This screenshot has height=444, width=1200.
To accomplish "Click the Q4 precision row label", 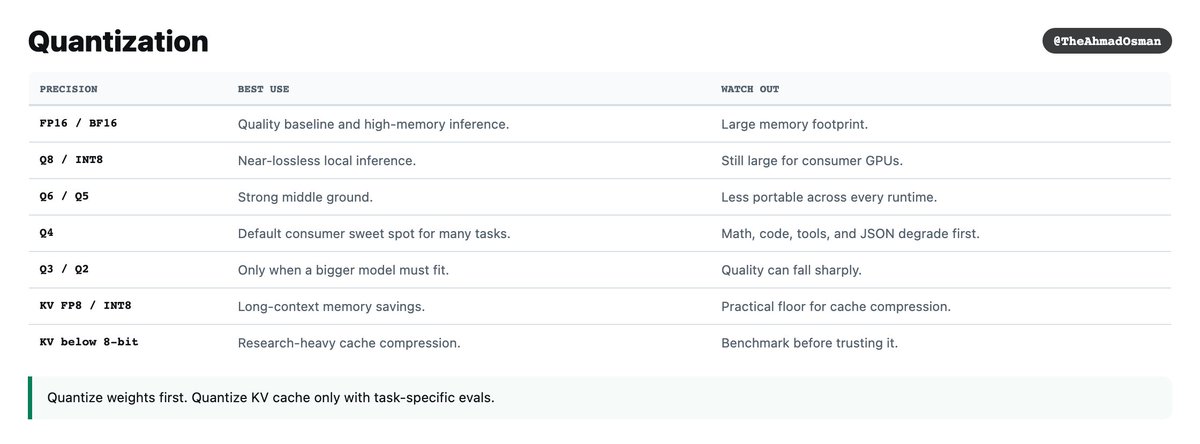I will [x=47, y=233].
